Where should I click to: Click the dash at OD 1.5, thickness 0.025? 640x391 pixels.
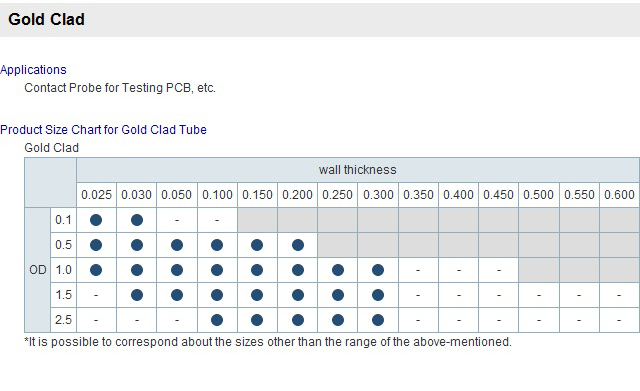[x=96, y=295]
